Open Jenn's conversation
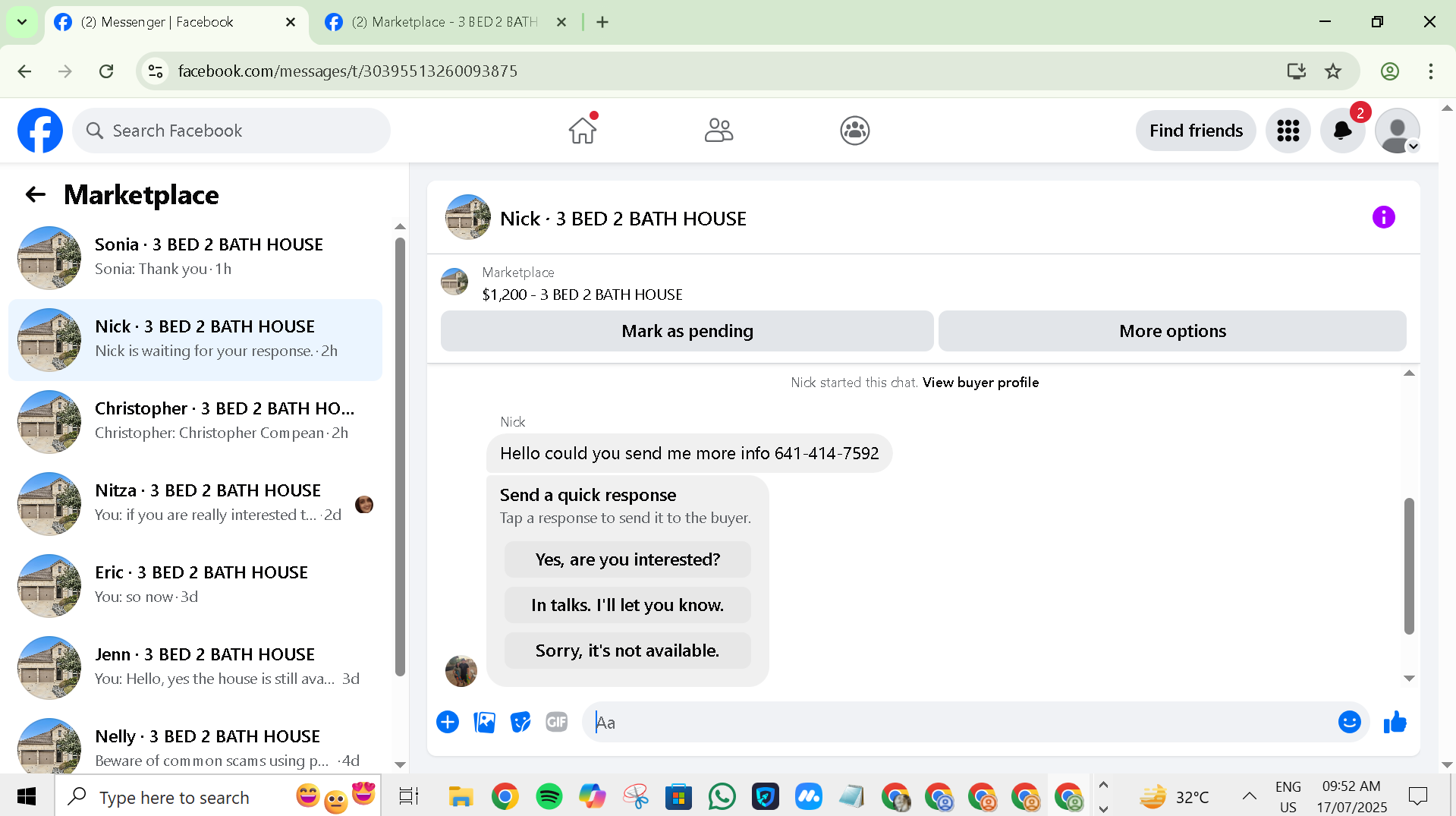The height and width of the screenshot is (816, 1456). click(196, 668)
